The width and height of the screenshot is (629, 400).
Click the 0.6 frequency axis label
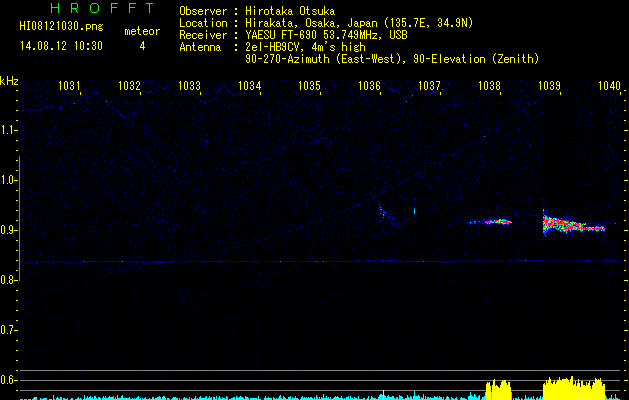pyautogui.click(x=7, y=380)
